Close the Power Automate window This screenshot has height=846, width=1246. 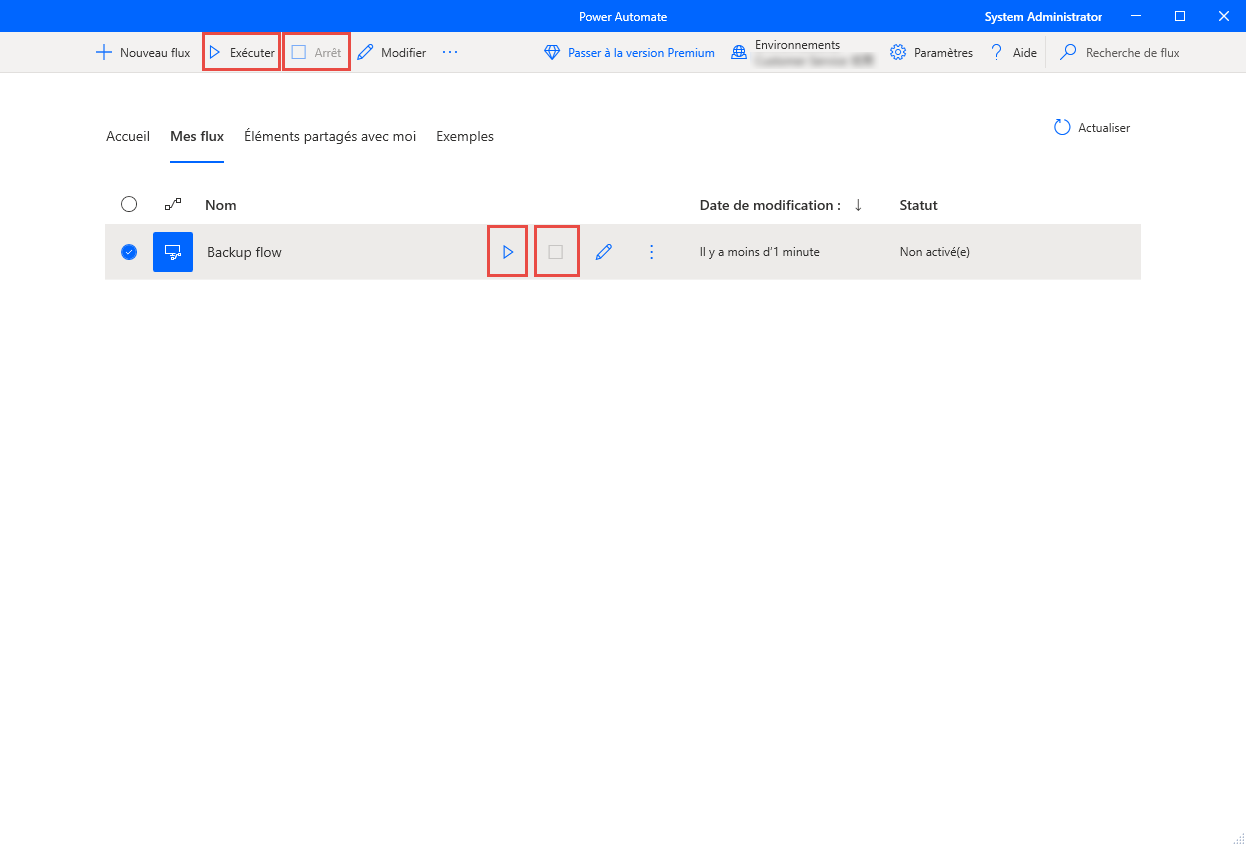[x=1224, y=16]
